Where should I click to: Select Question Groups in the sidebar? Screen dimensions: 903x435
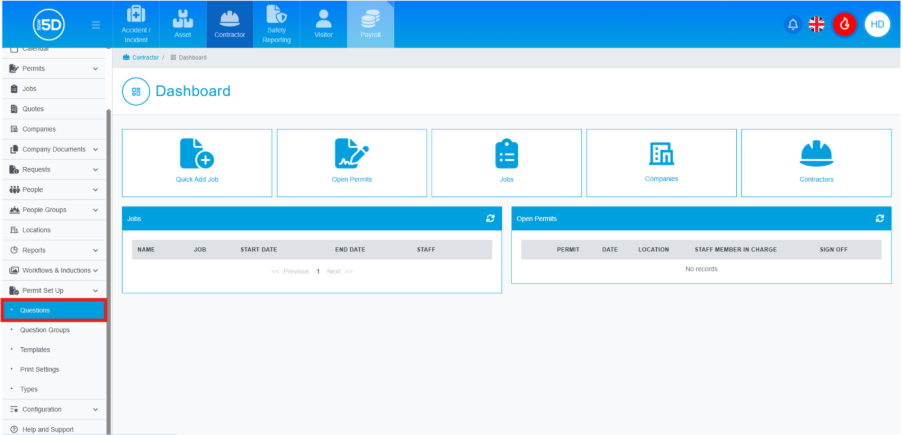(45, 329)
